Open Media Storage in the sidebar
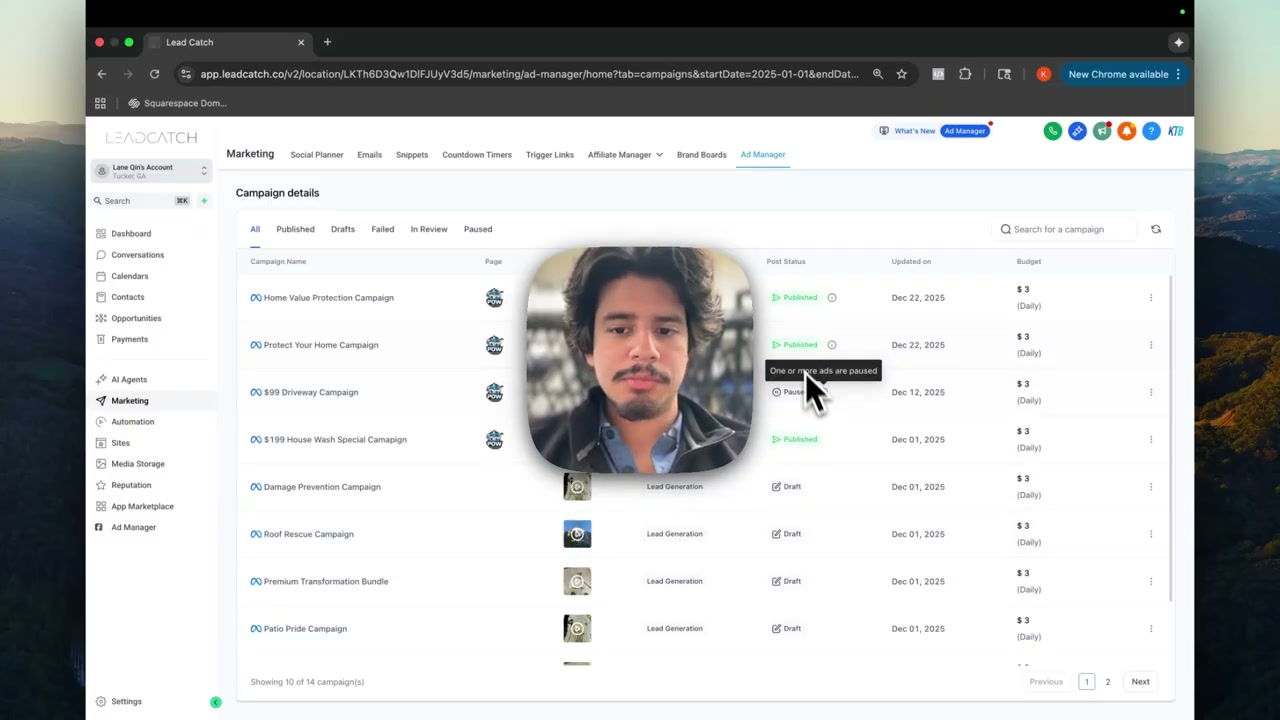Image resolution: width=1280 pixels, height=720 pixels. coord(137,464)
